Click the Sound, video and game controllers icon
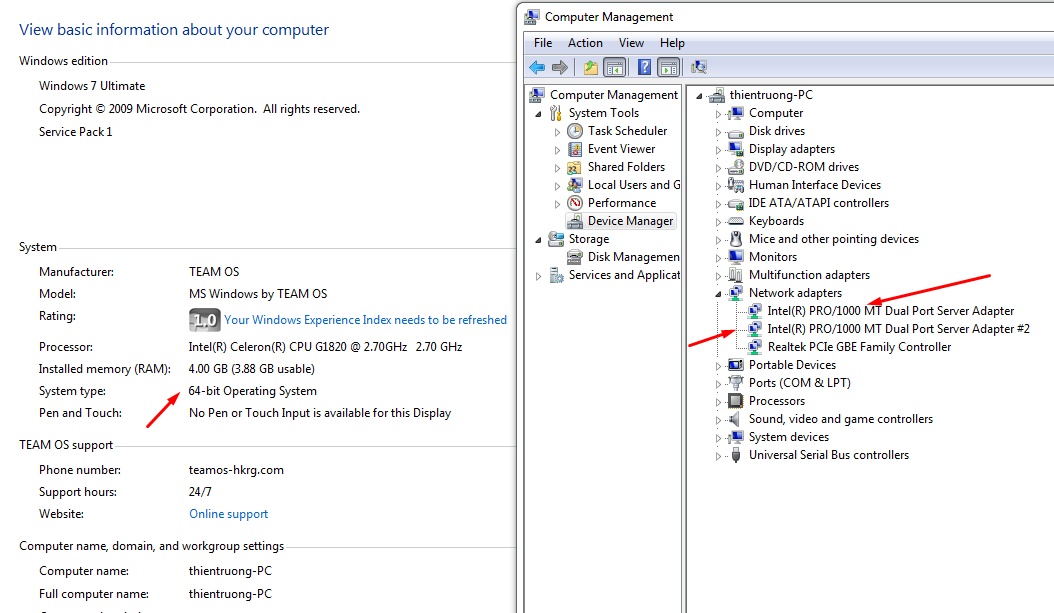 click(736, 419)
